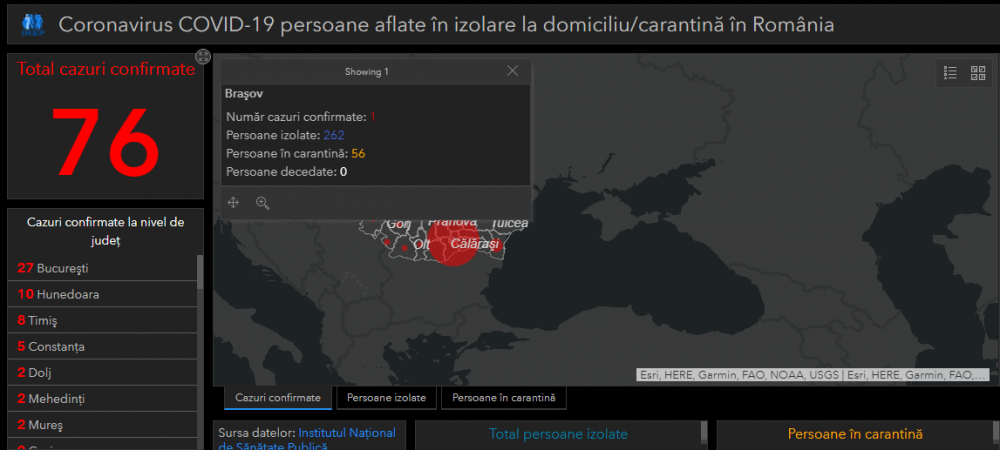
Task: Click the county list scrollbar thumb
Action: [x=200, y=271]
